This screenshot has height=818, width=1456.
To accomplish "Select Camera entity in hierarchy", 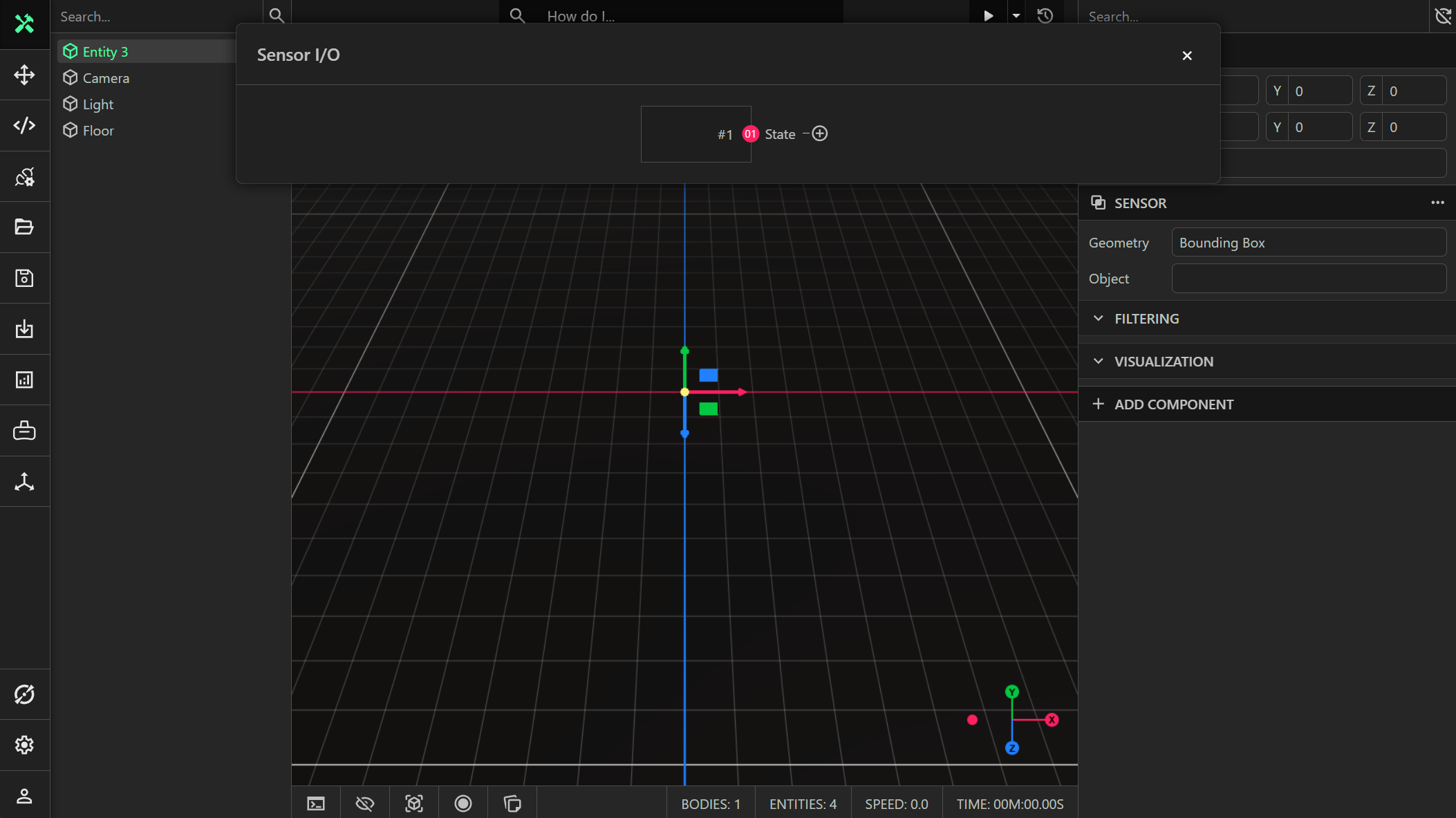I will (x=106, y=78).
